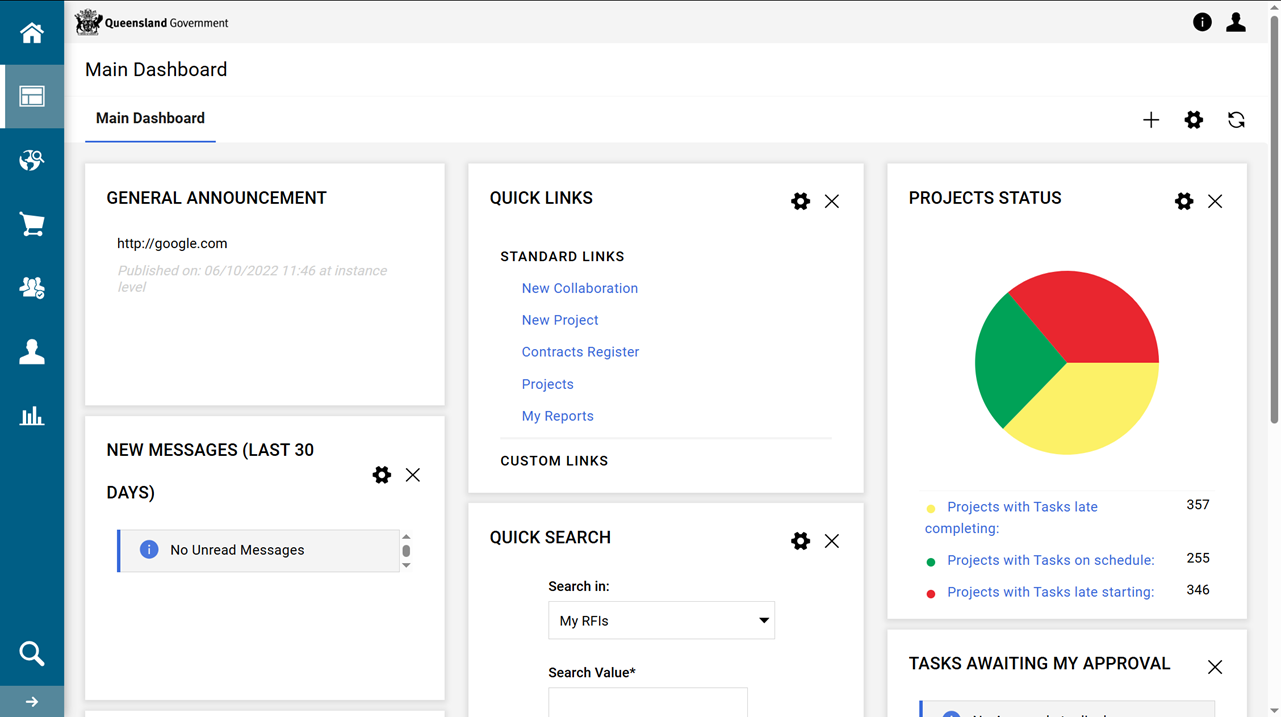
Task: Go to Home via sidebar house icon
Action: pyautogui.click(x=32, y=33)
